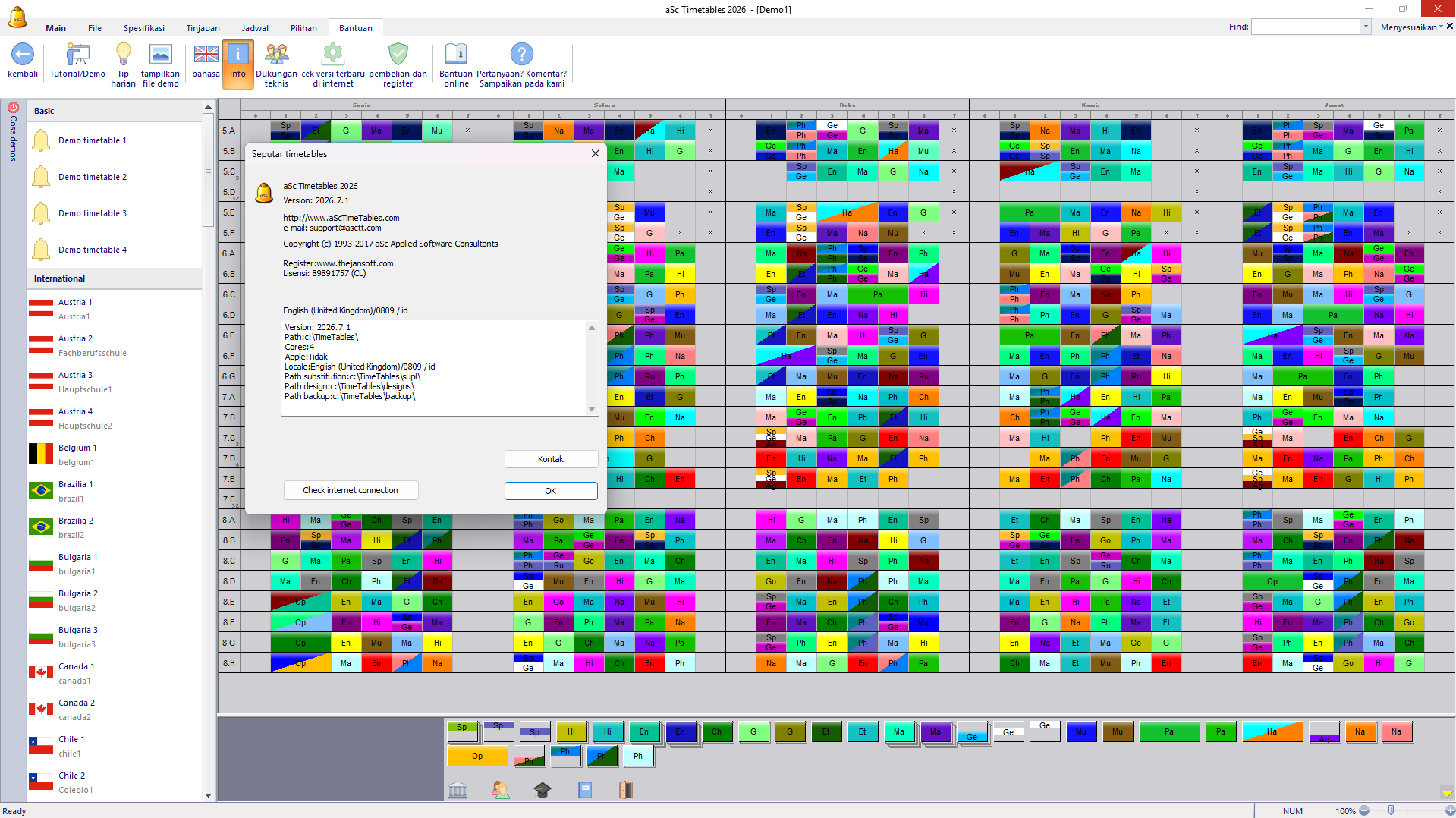The width and height of the screenshot is (1456, 818).
Task: Select the cyan-orange Ha card in unplaced cards
Action: [1272, 731]
